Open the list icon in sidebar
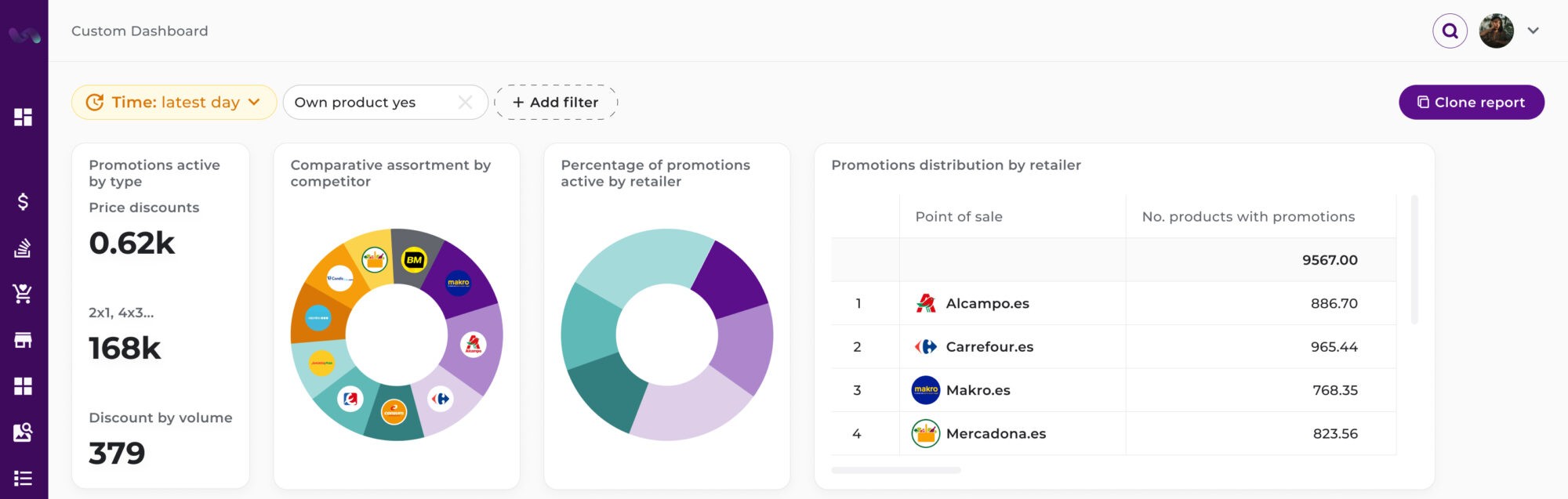This screenshot has height=499, width=1568. click(24, 478)
